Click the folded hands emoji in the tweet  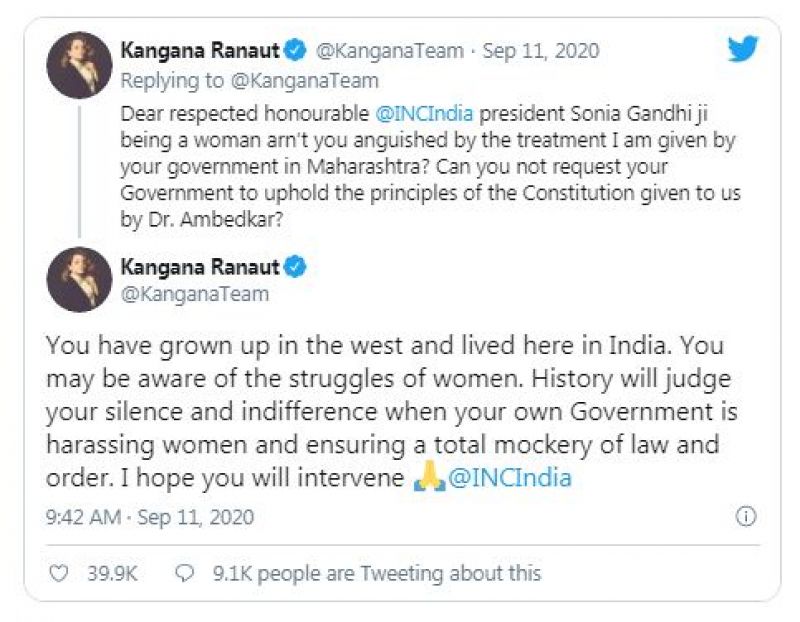[427, 478]
